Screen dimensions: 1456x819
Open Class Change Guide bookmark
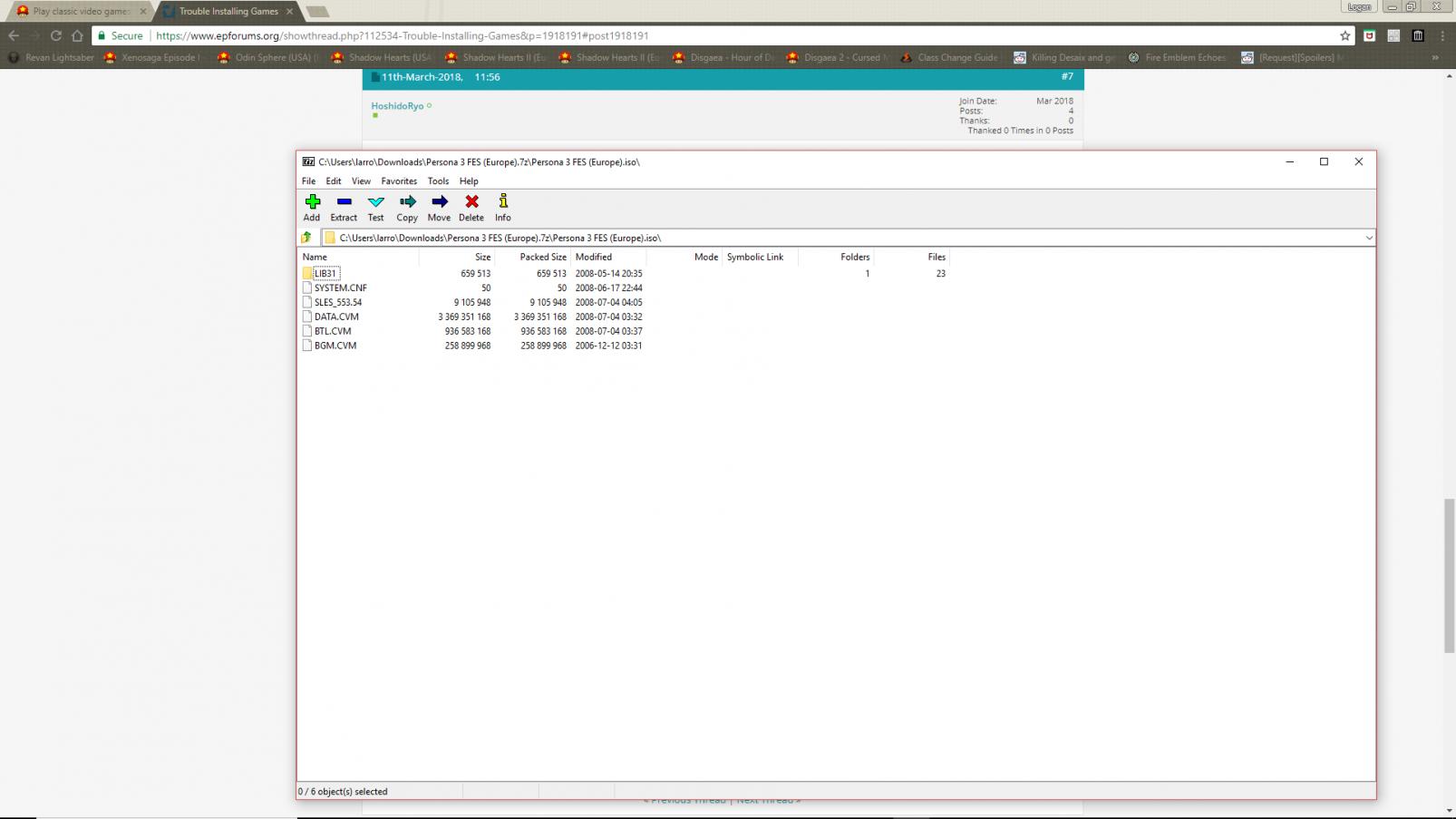click(x=949, y=57)
